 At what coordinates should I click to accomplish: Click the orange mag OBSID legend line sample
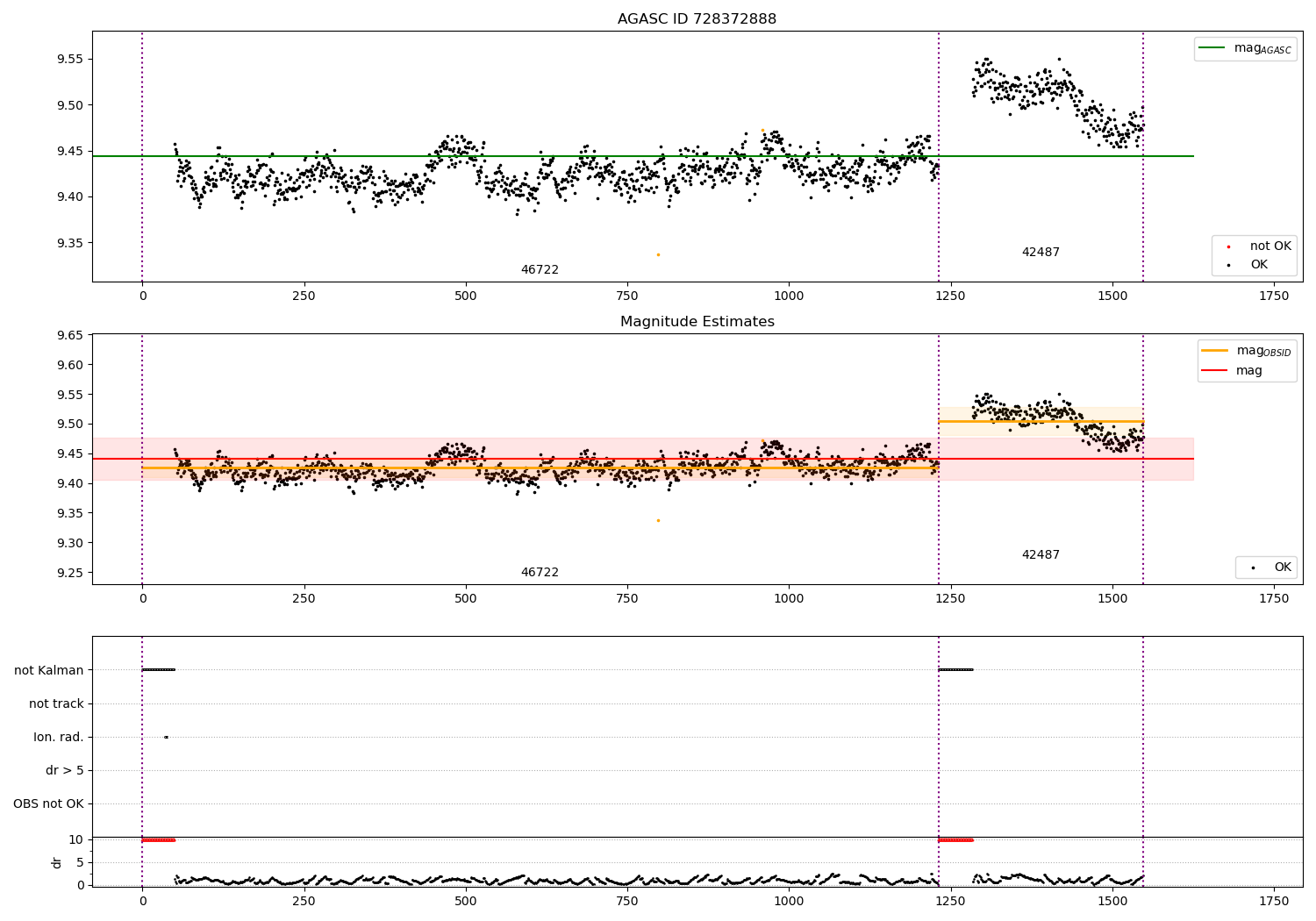coord(1215,351)
